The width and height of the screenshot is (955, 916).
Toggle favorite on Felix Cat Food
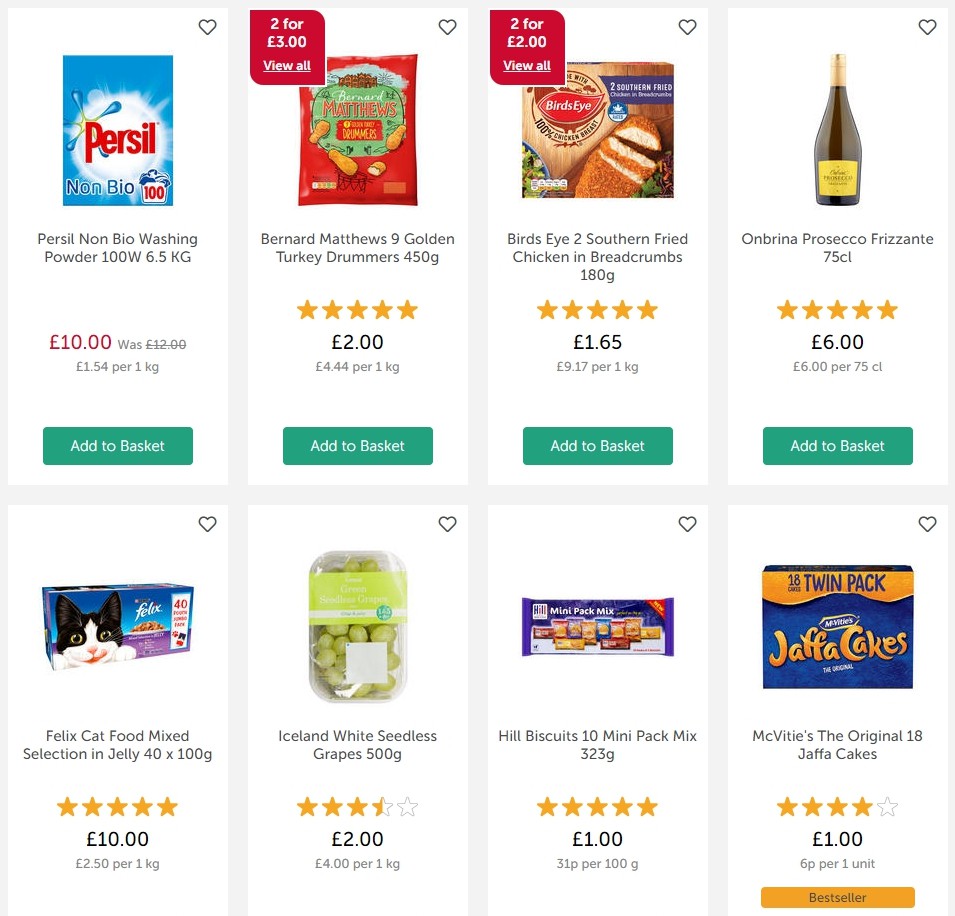point(207,523)
